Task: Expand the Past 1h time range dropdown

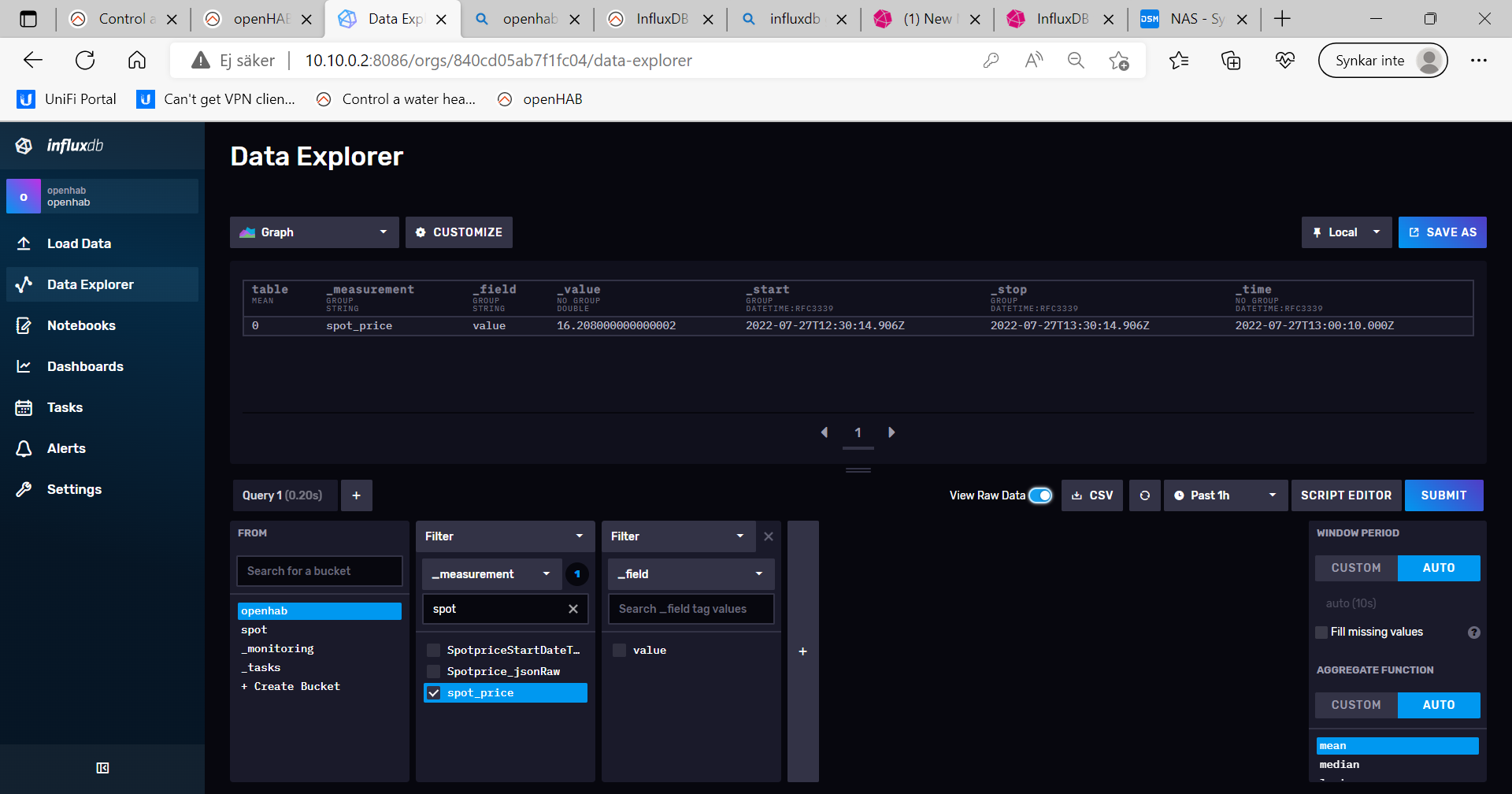Action: 1225,495
